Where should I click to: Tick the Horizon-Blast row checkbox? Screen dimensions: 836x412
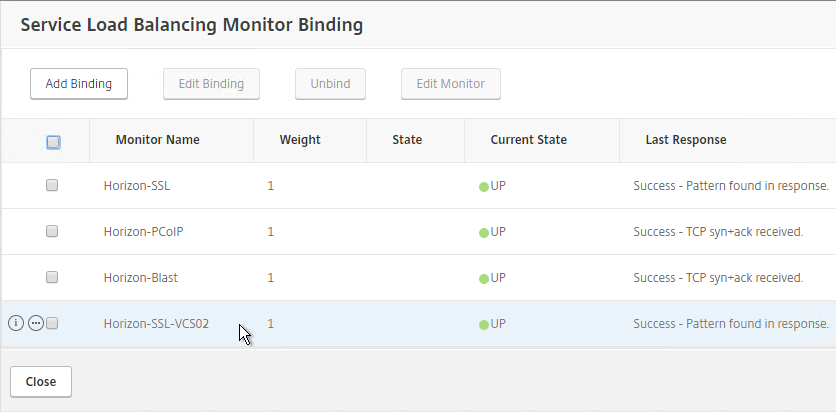tap(52, 277)
